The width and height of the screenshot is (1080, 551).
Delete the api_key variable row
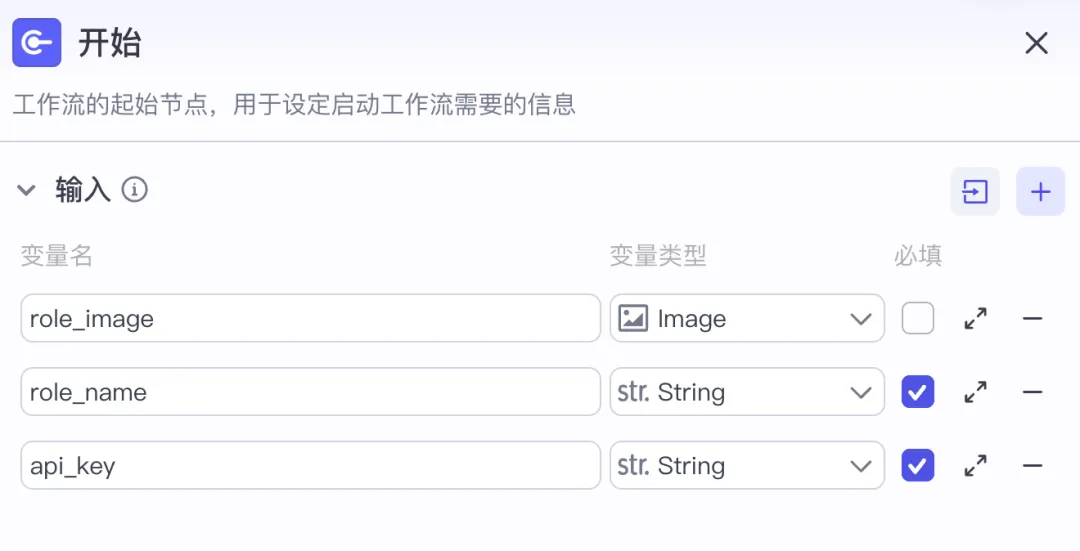pos(1032,466)
